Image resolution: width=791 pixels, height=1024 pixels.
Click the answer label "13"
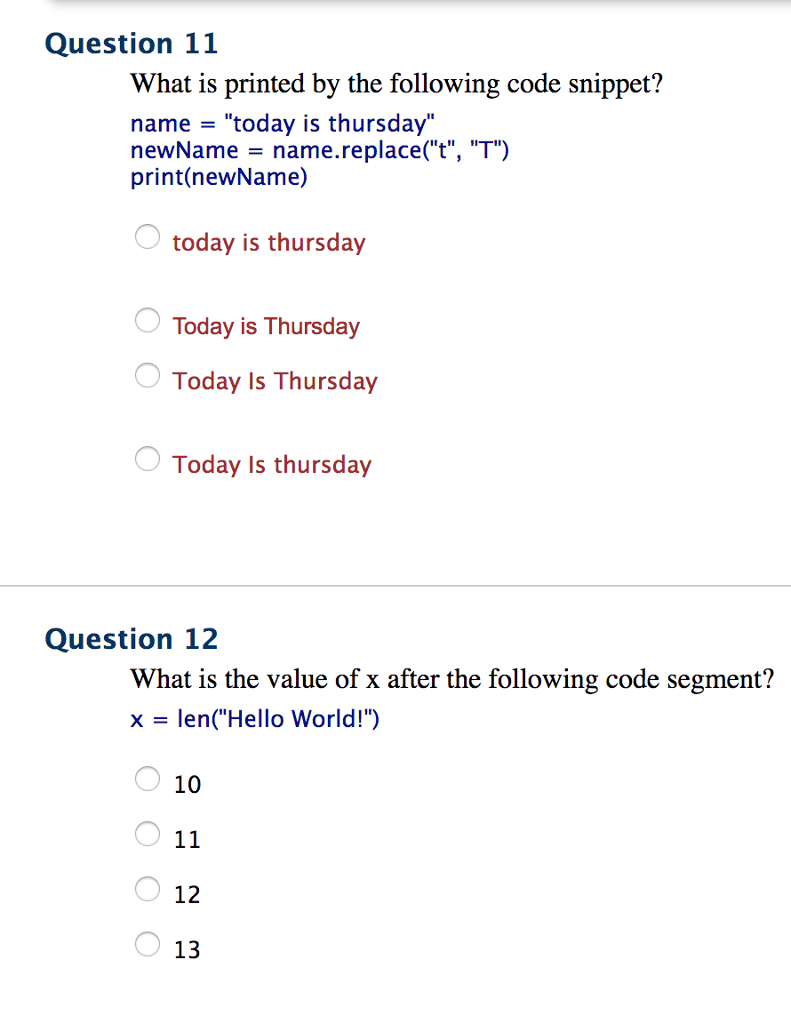[188, 949]
